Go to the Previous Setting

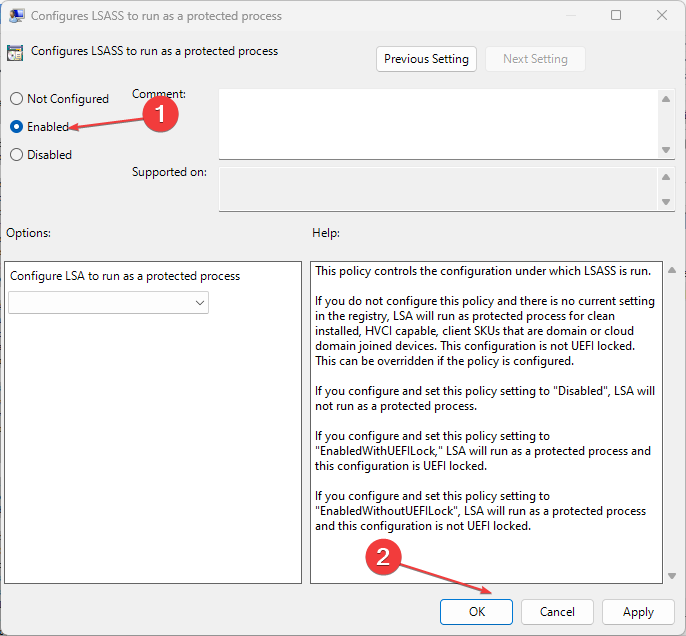426,59
